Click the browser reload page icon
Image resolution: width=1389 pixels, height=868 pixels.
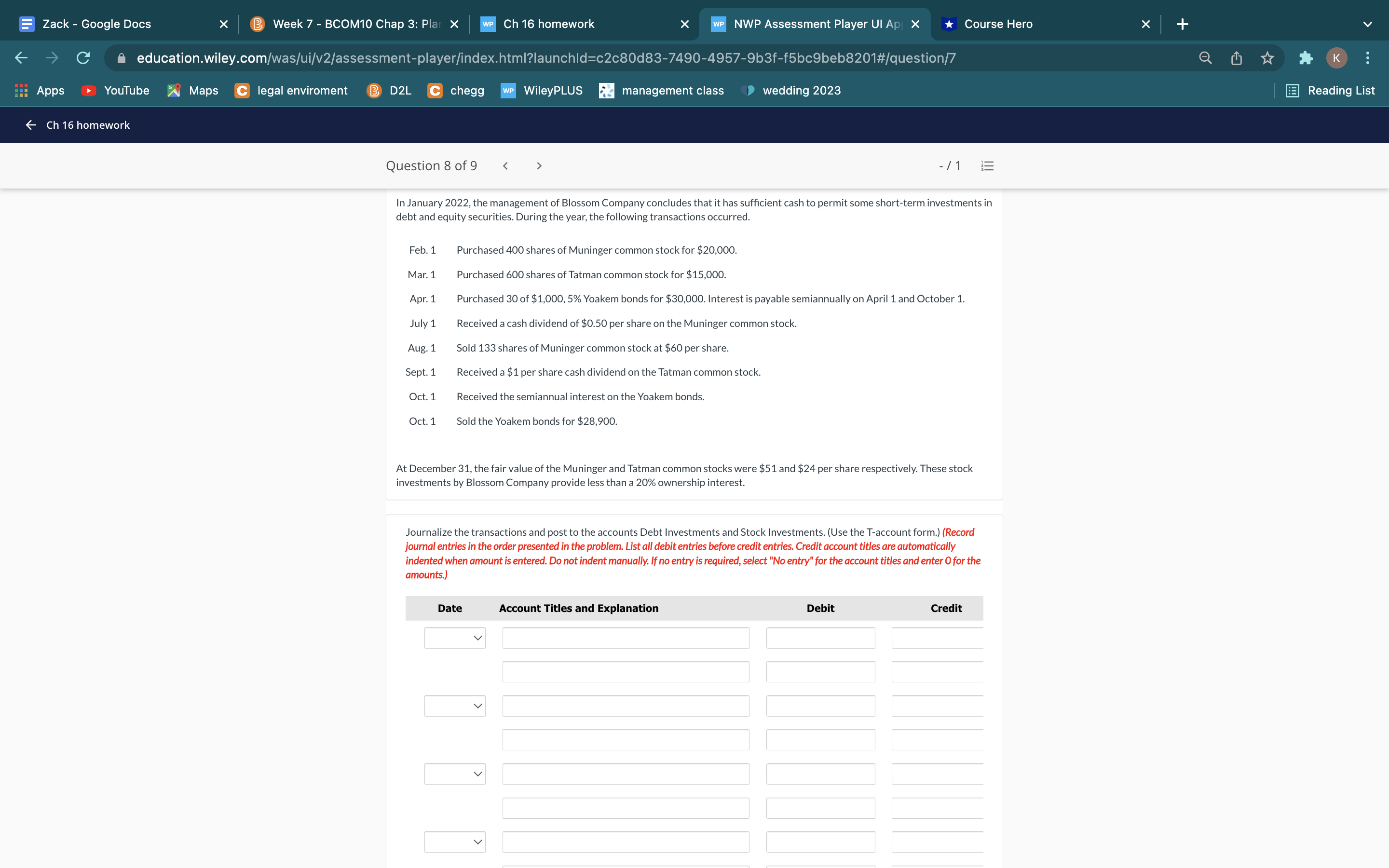pyautogui.click(x=83, y=58)
